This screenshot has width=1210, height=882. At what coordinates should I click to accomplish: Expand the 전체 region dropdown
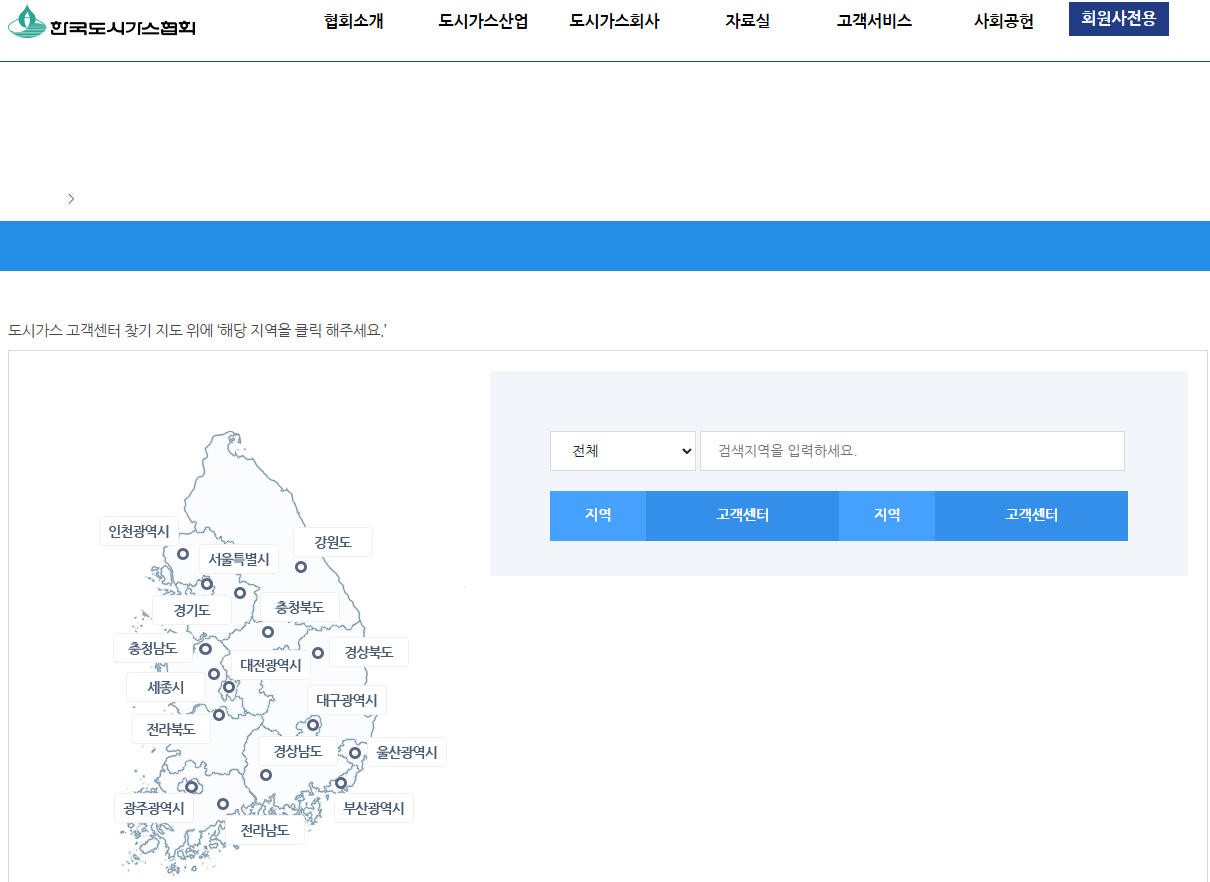click(624, 451)
